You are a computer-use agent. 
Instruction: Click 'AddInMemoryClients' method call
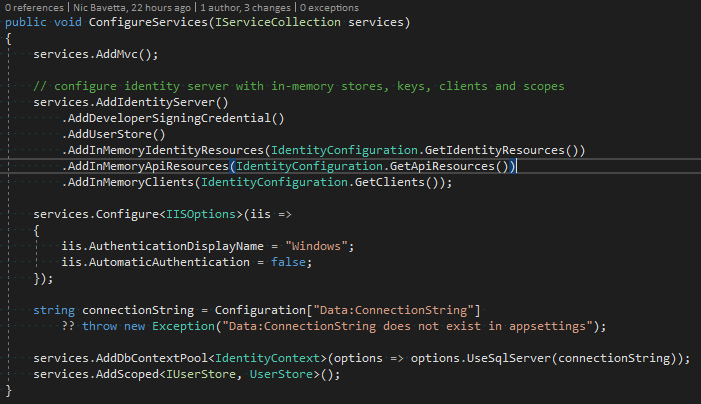pyautogui.click(x=131, y=182)
